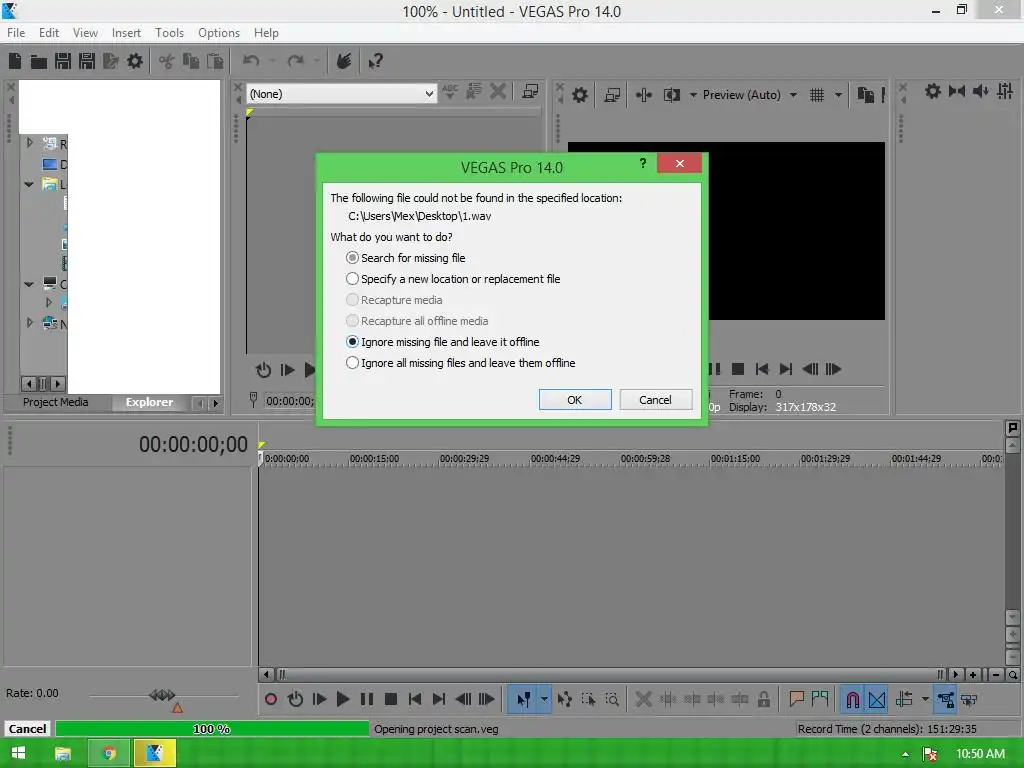Select the Normal Edit tool
Screen dimensions: 1024x768
523,699
